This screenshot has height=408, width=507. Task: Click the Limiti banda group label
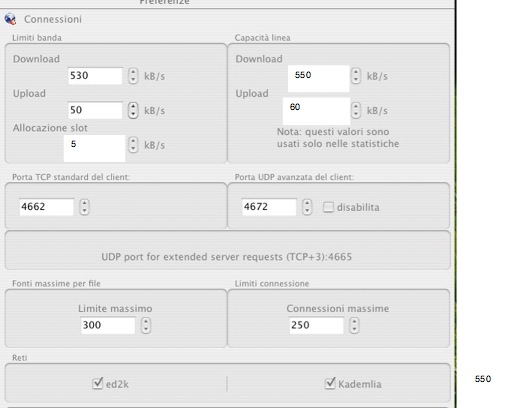[37, 38]
